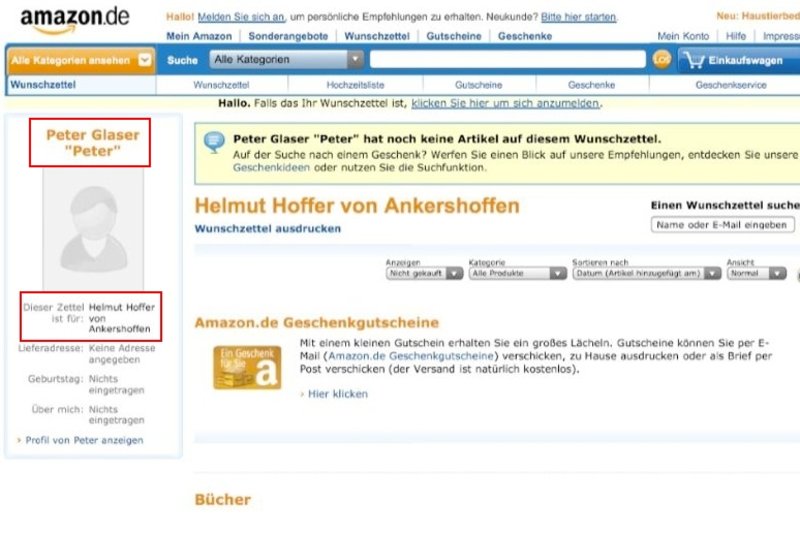Open the Alle Kategorien search dropdown
Screen dimensions: 800x534
(286, 60)
